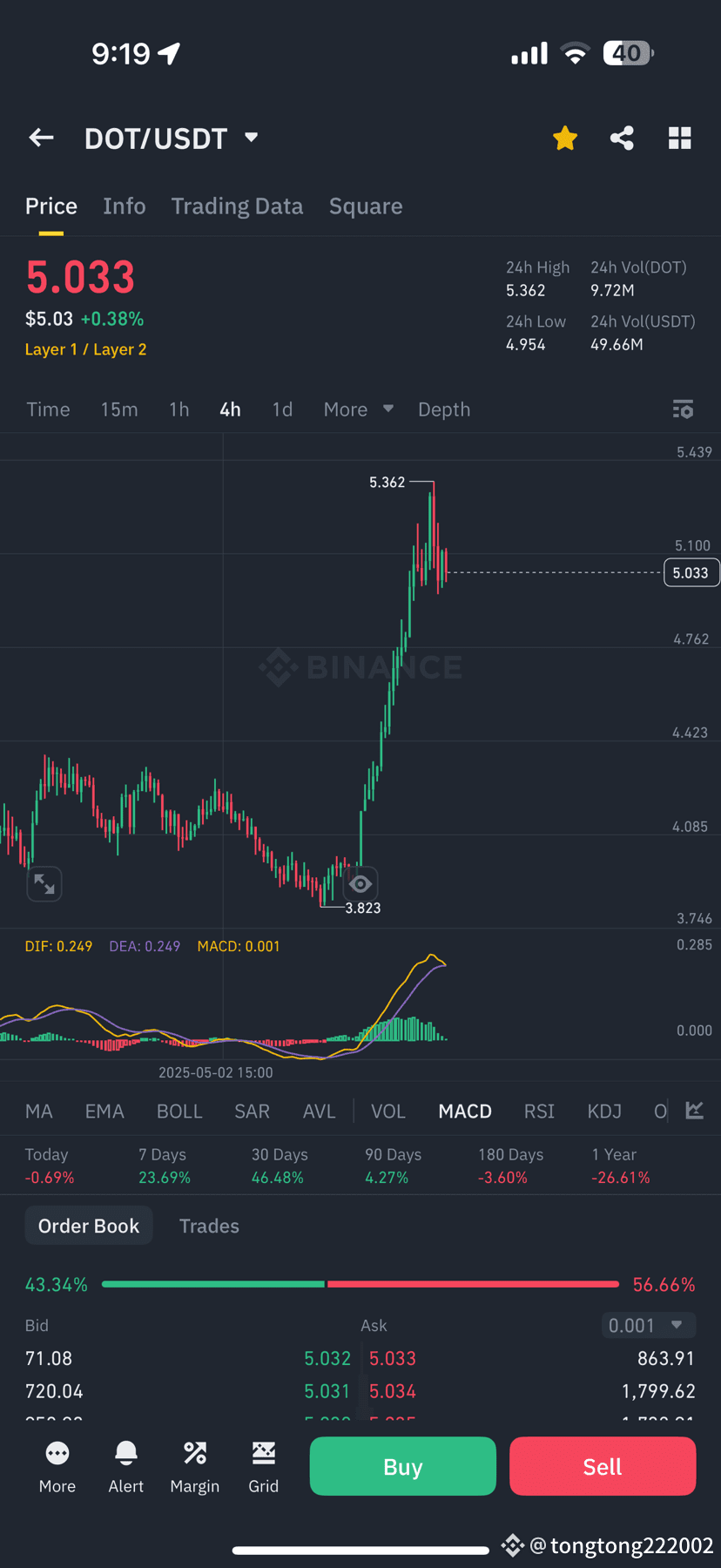
Task: Enable the KDJ sub-indicator
Action: 604,1112
